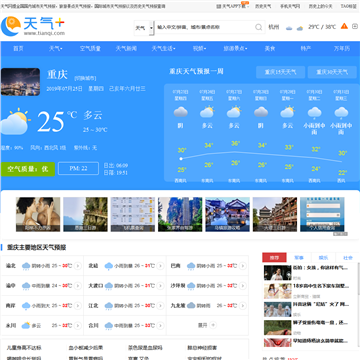The image size is (360, 360).
Task: Click forecast icon for 07月28日
Action: coord(261,111)
